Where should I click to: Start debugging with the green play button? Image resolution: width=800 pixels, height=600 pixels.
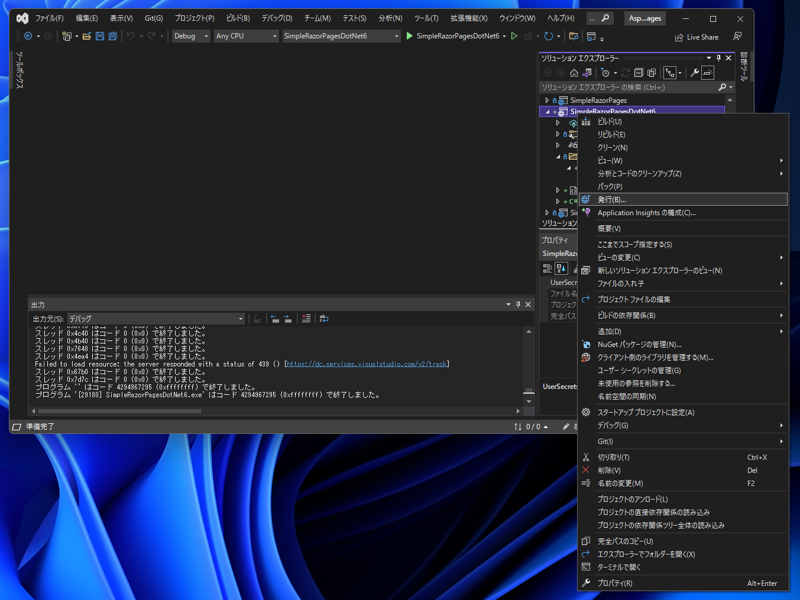(x=409, y=36)
